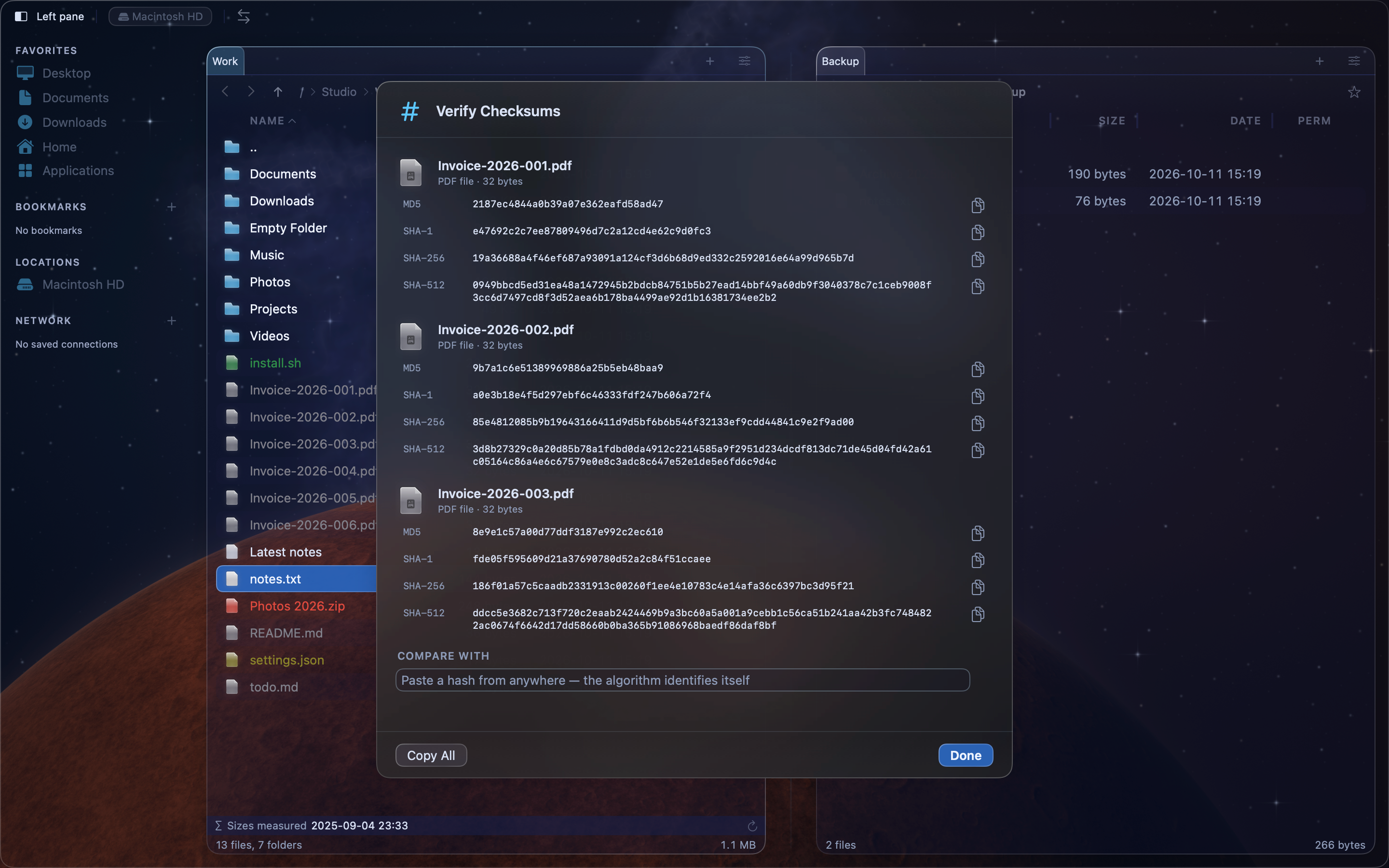Copy SHA-512 hash of Invoice-2026-003.pdf
Image resolution: width=1389 pixels, height=868 pixels.
click(978, 614)
